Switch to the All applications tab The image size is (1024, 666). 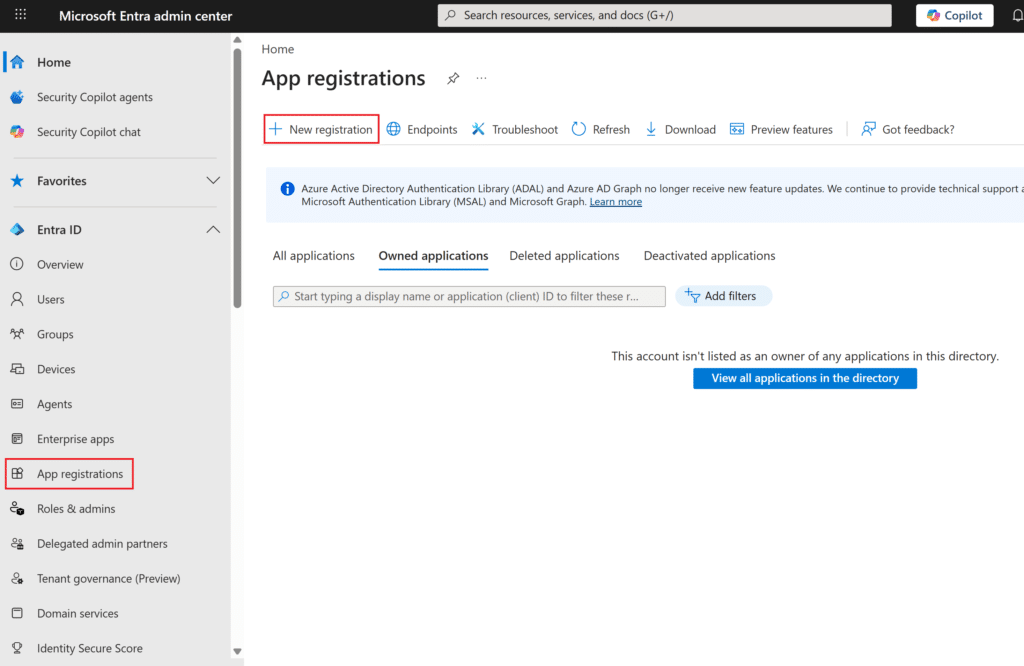tap(313, 256)
